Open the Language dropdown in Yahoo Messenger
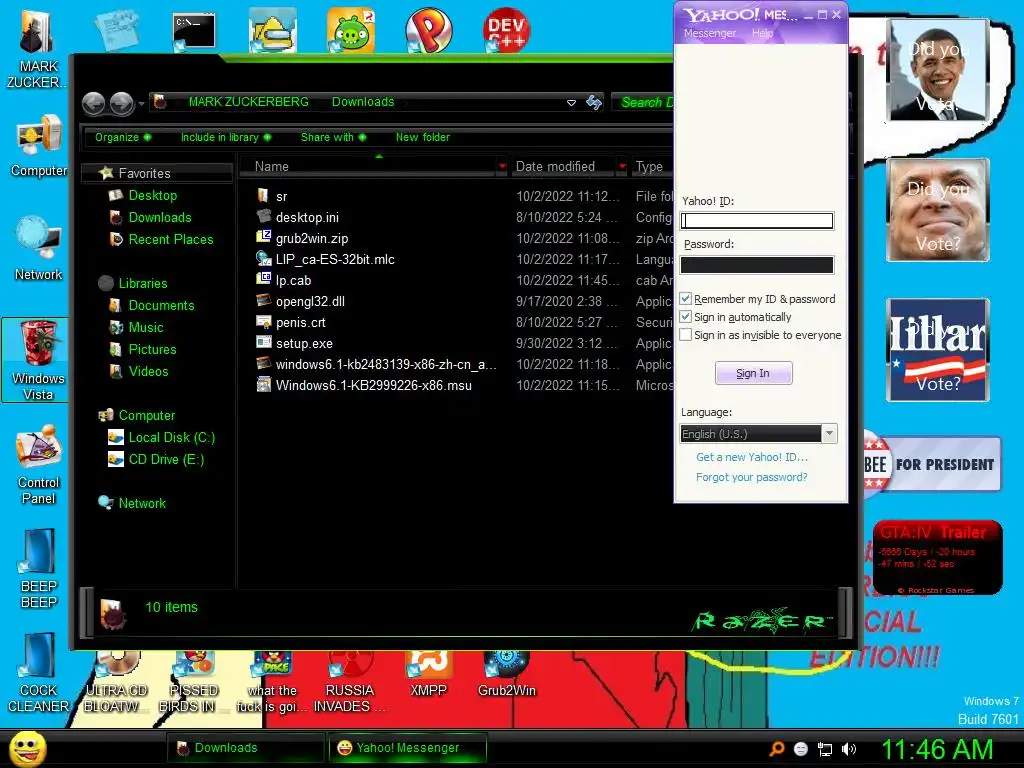 [829, 434]
